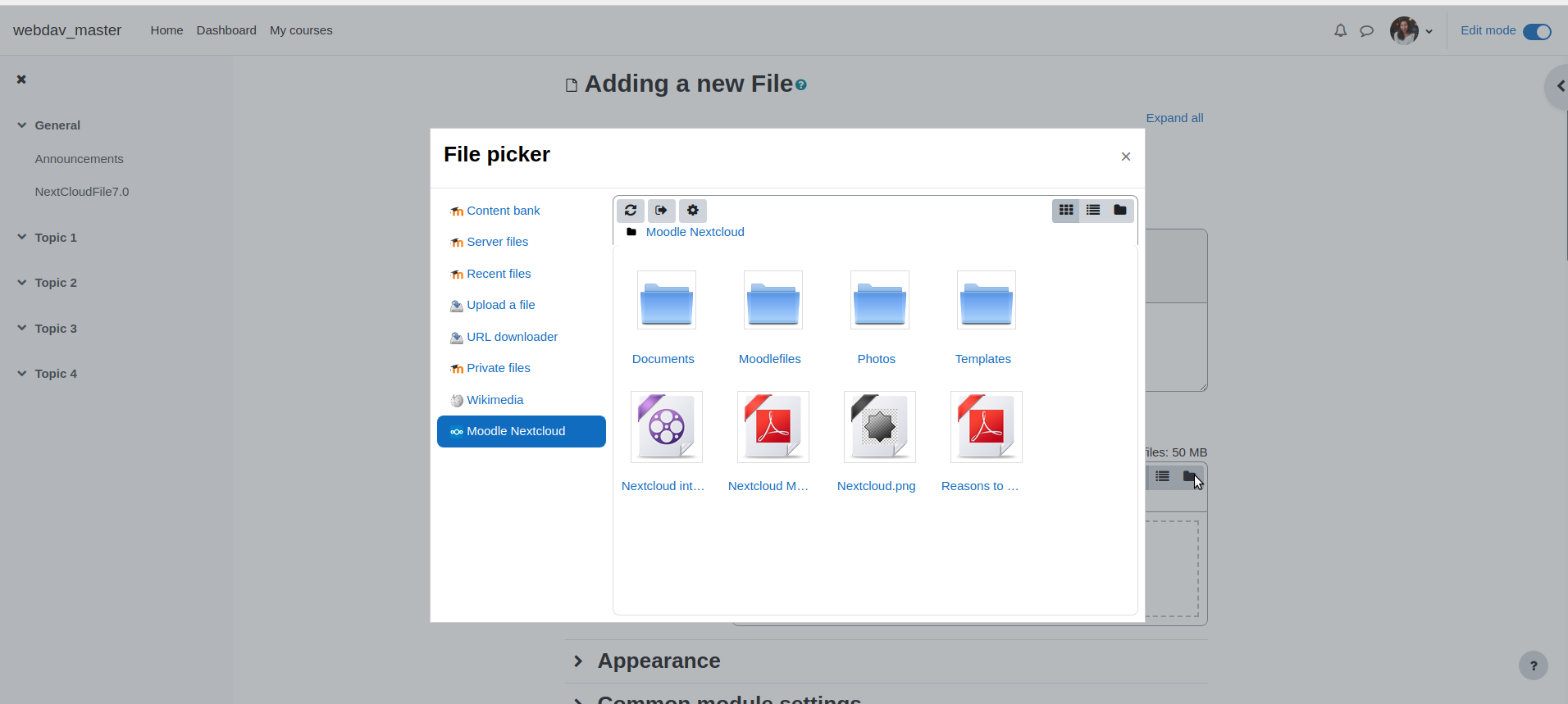Open notifications bell icon
The height and width of the screenshot is (704, 1568).
1341,30
